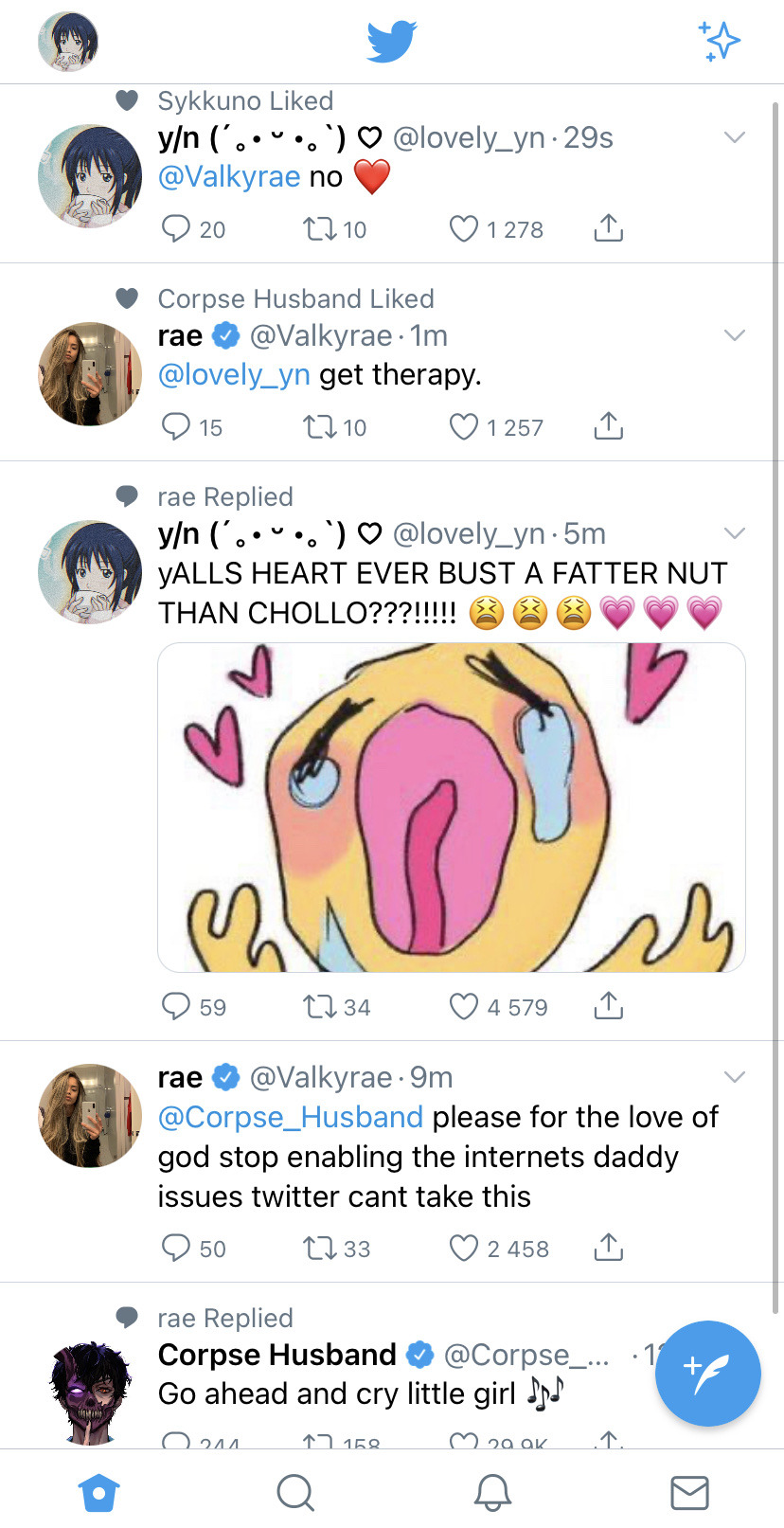Open the @lovely_yn mention in rae's reply
This screenshot has width=784, height=1528.
click(234, 375)
